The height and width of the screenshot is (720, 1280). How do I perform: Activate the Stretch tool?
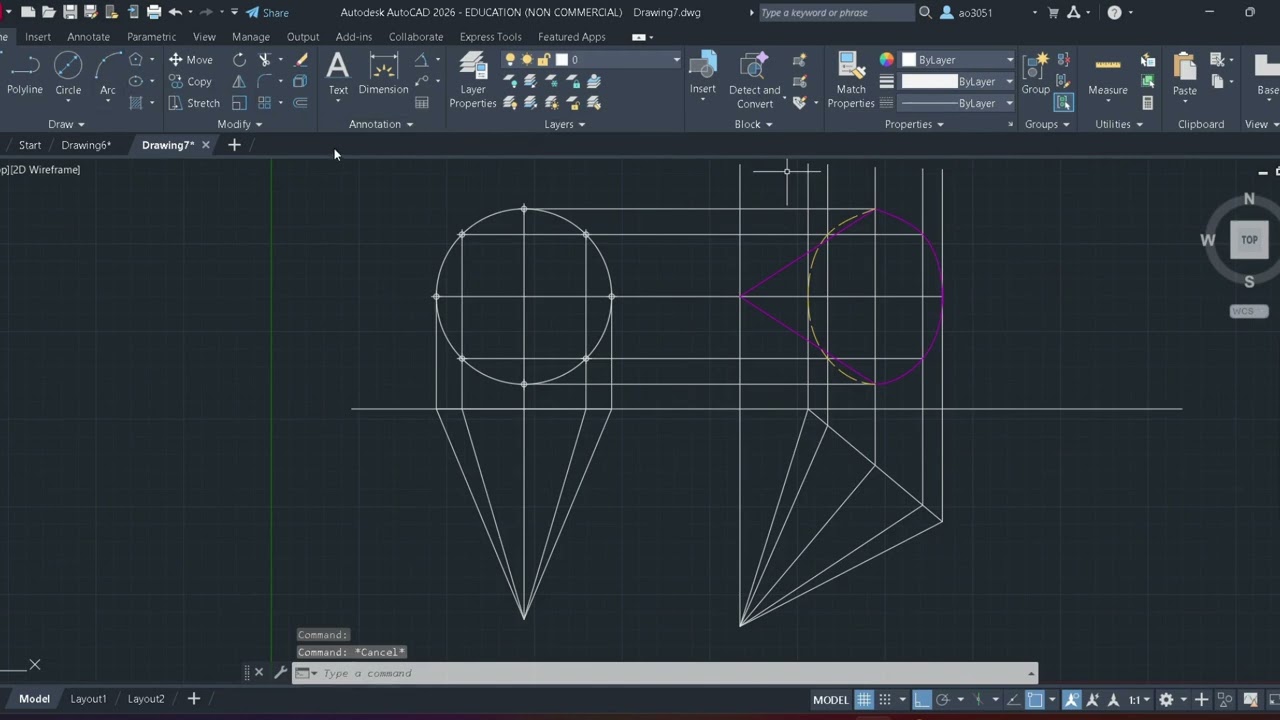pyautogui.click(x=194, y=103)
